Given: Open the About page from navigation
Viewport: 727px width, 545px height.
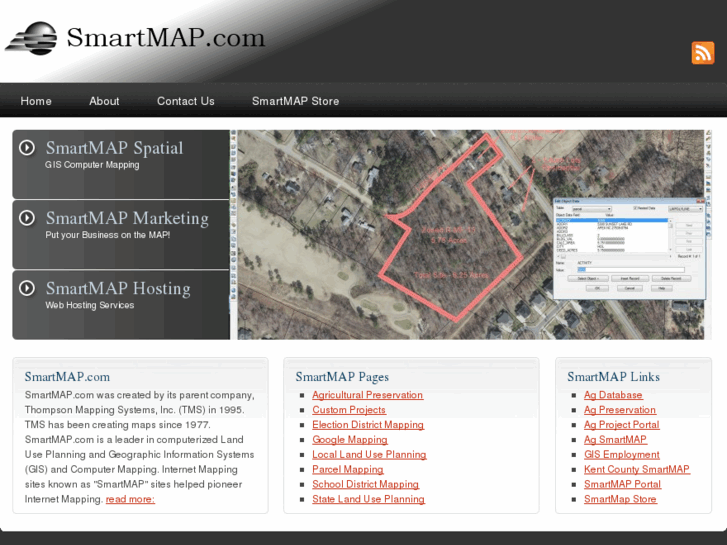Looking at the screenshot, I should pos(104,101).
